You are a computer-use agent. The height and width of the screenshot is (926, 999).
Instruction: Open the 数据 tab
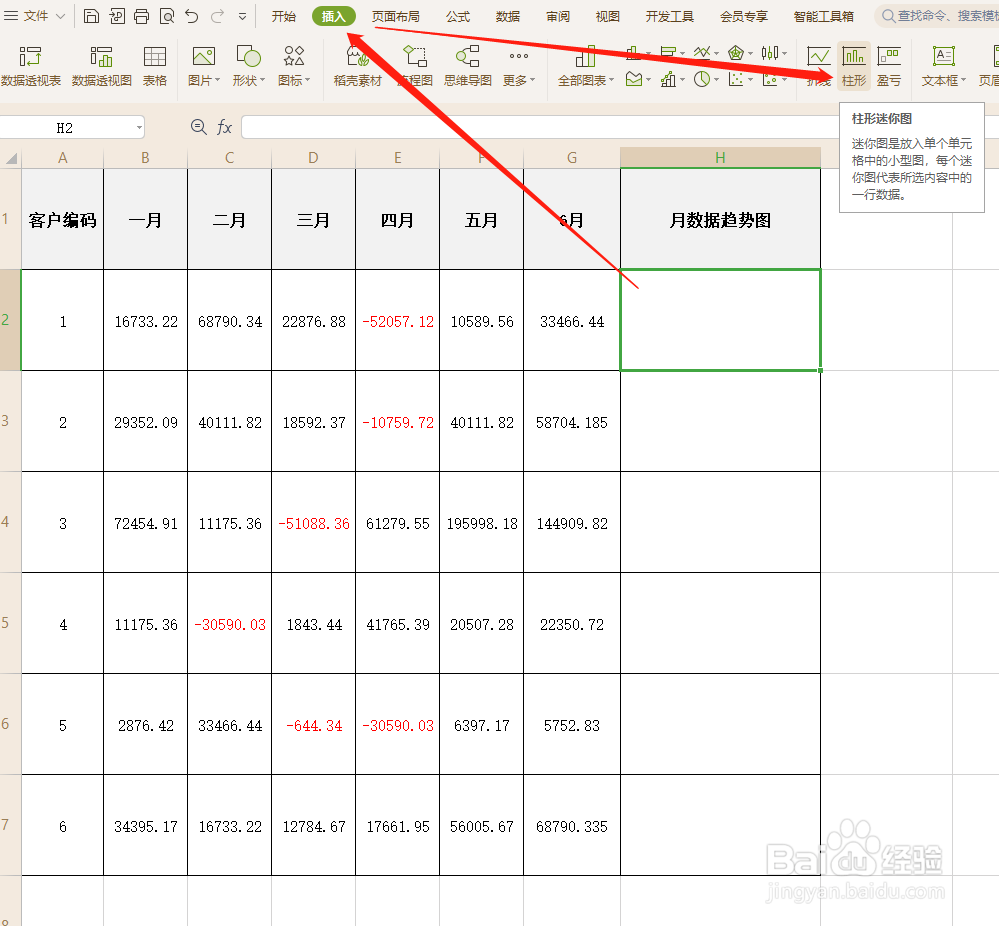tap(508, 17)
